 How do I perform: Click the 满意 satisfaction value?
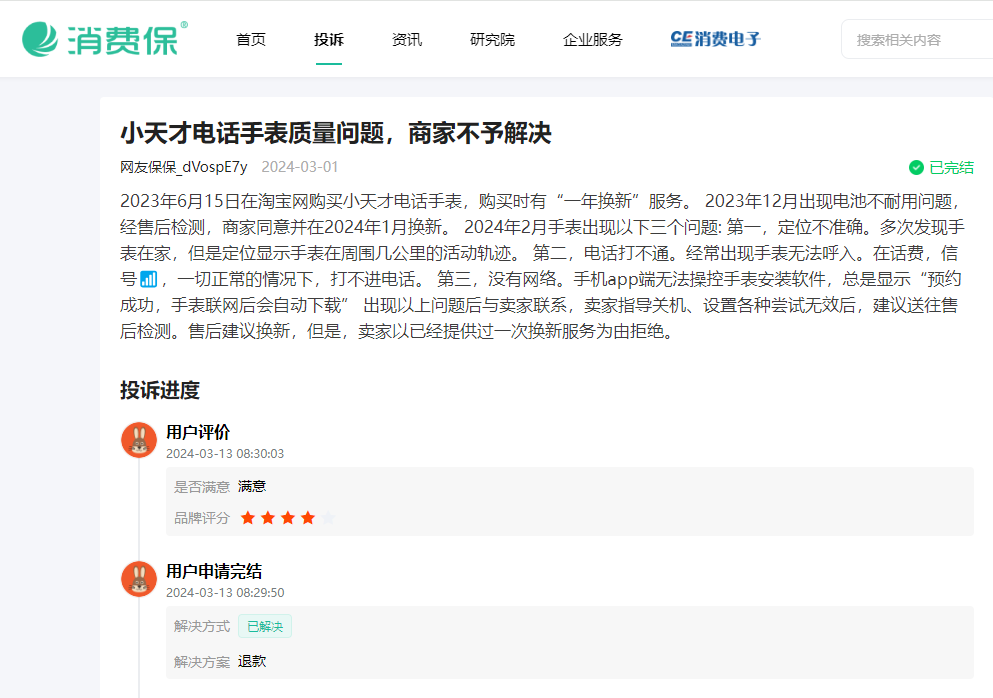[252, 486]
